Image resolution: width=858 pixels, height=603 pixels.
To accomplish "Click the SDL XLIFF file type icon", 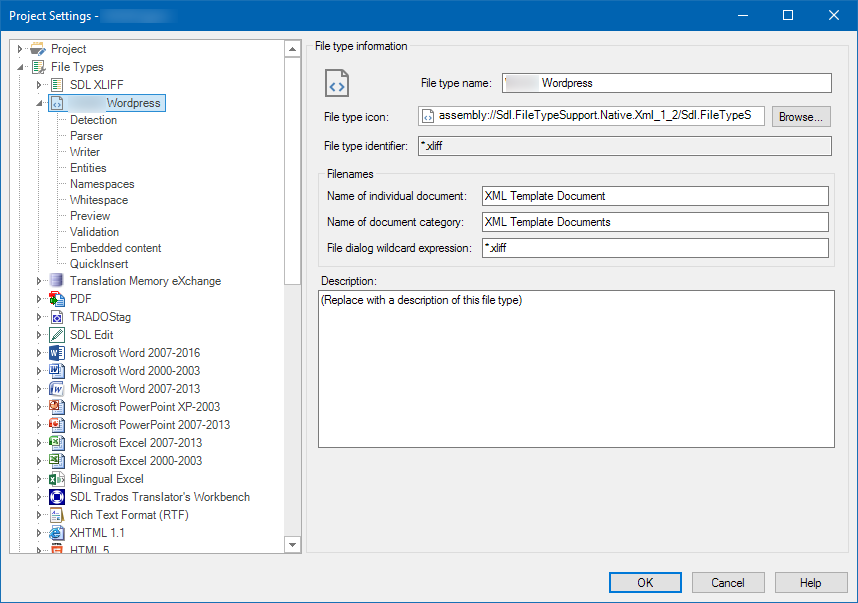I will coord(57,85).
